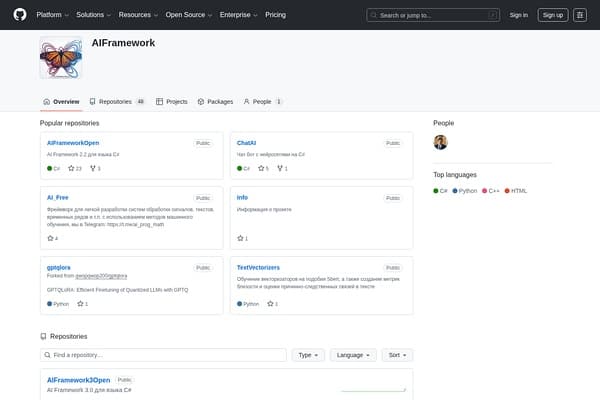This screenshot has height=400, width=600.
Task: Click the star count of AIFrameworkOpen
Action: (x=75, y=168)
